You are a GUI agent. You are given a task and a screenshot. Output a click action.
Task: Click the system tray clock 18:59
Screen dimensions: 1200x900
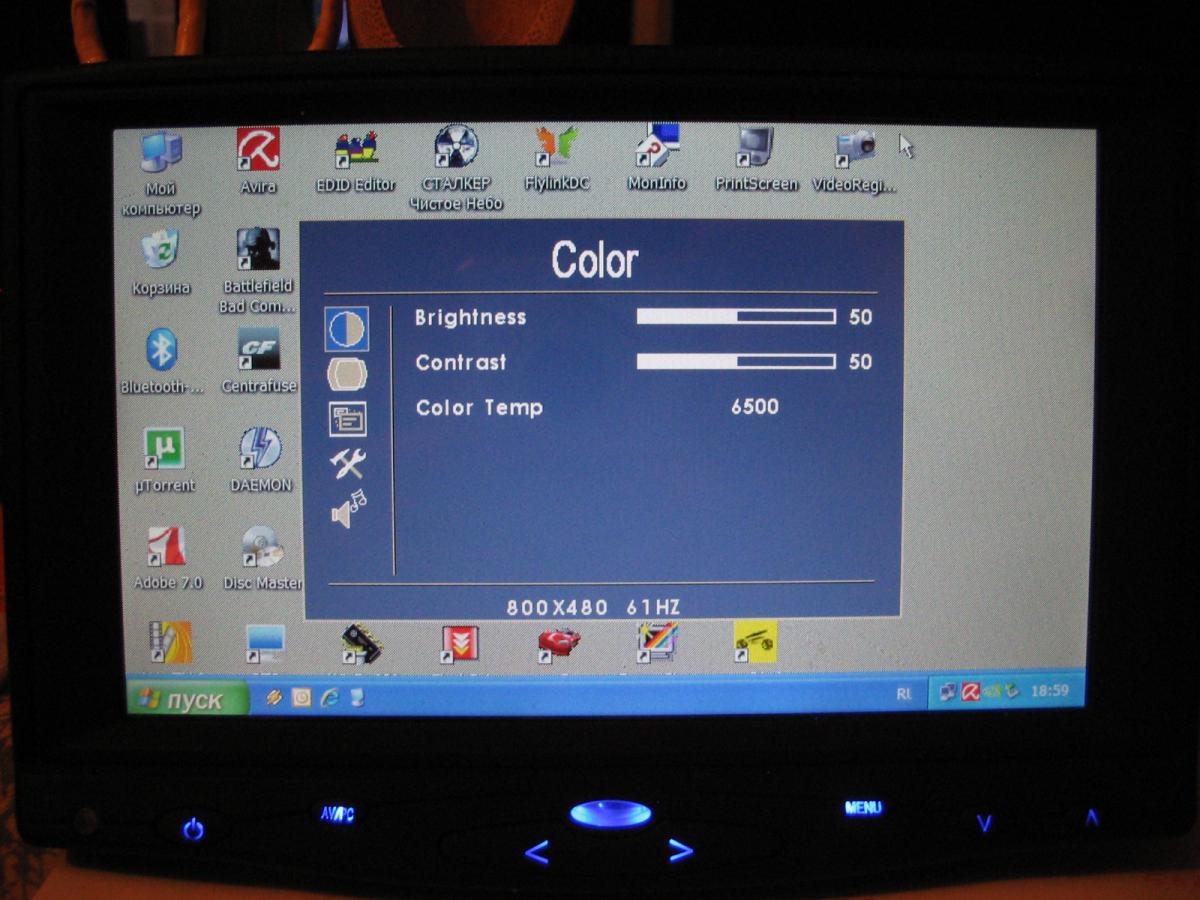click(x=1049, y=691)
